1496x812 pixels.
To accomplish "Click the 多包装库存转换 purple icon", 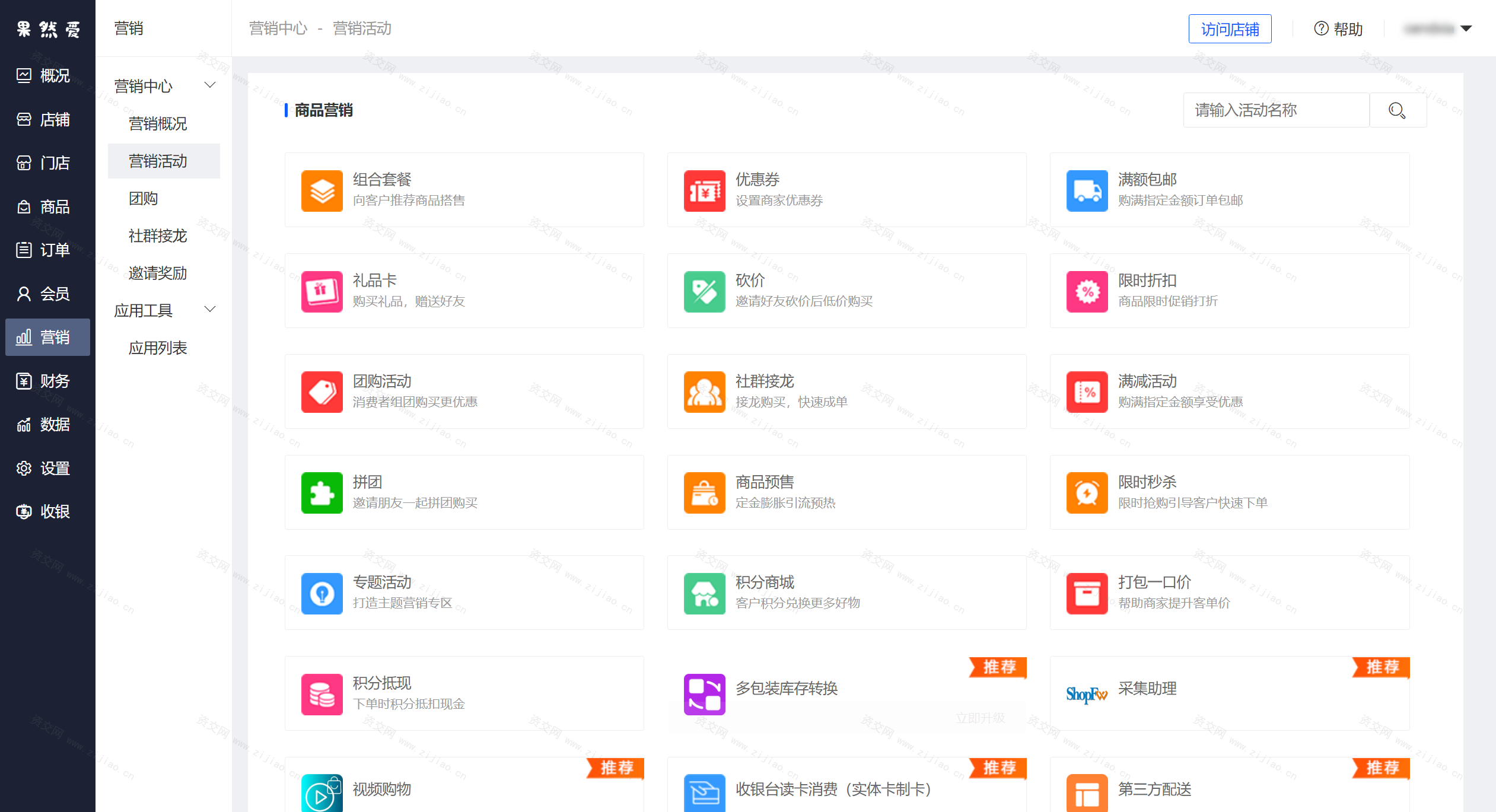I will pyautogui.click(x=704, y=695).
